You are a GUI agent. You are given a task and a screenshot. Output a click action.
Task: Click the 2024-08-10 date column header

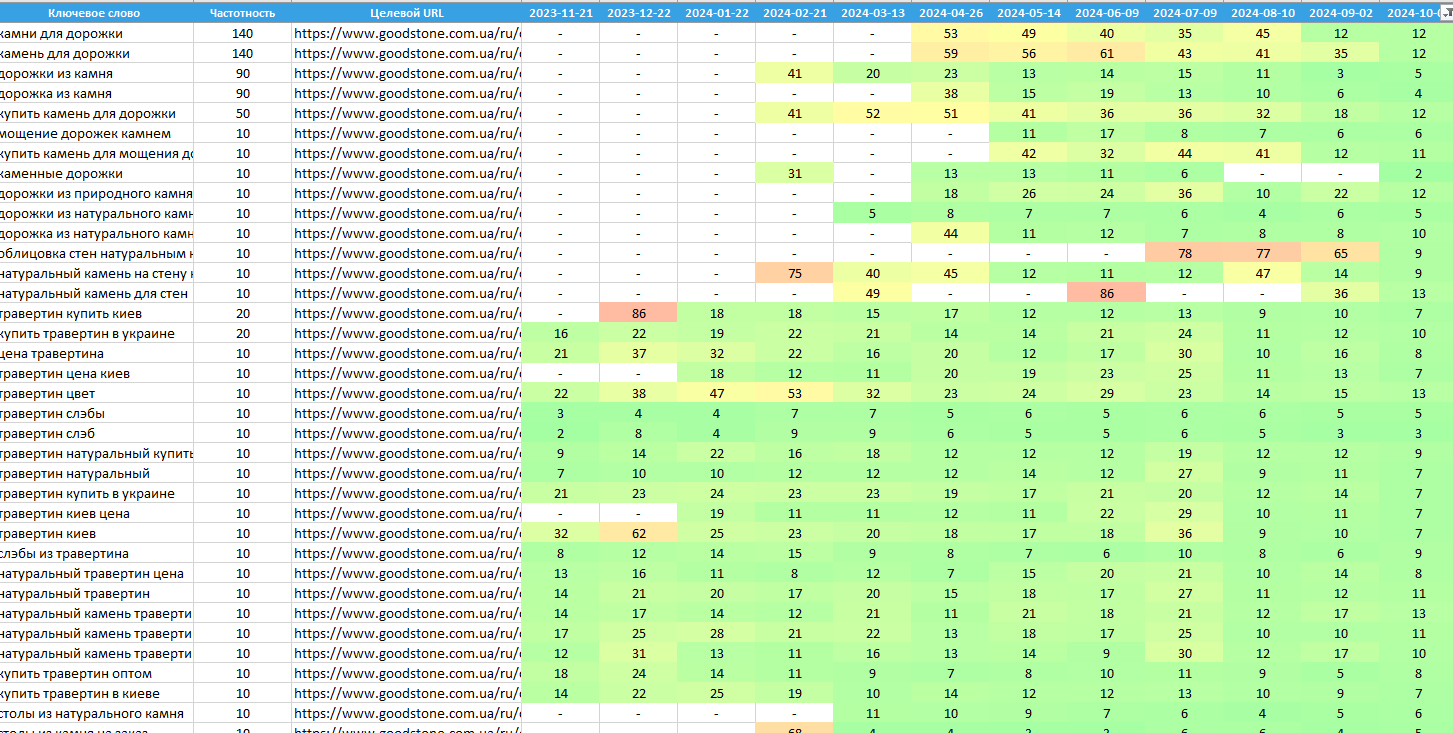coord(1262,14)
